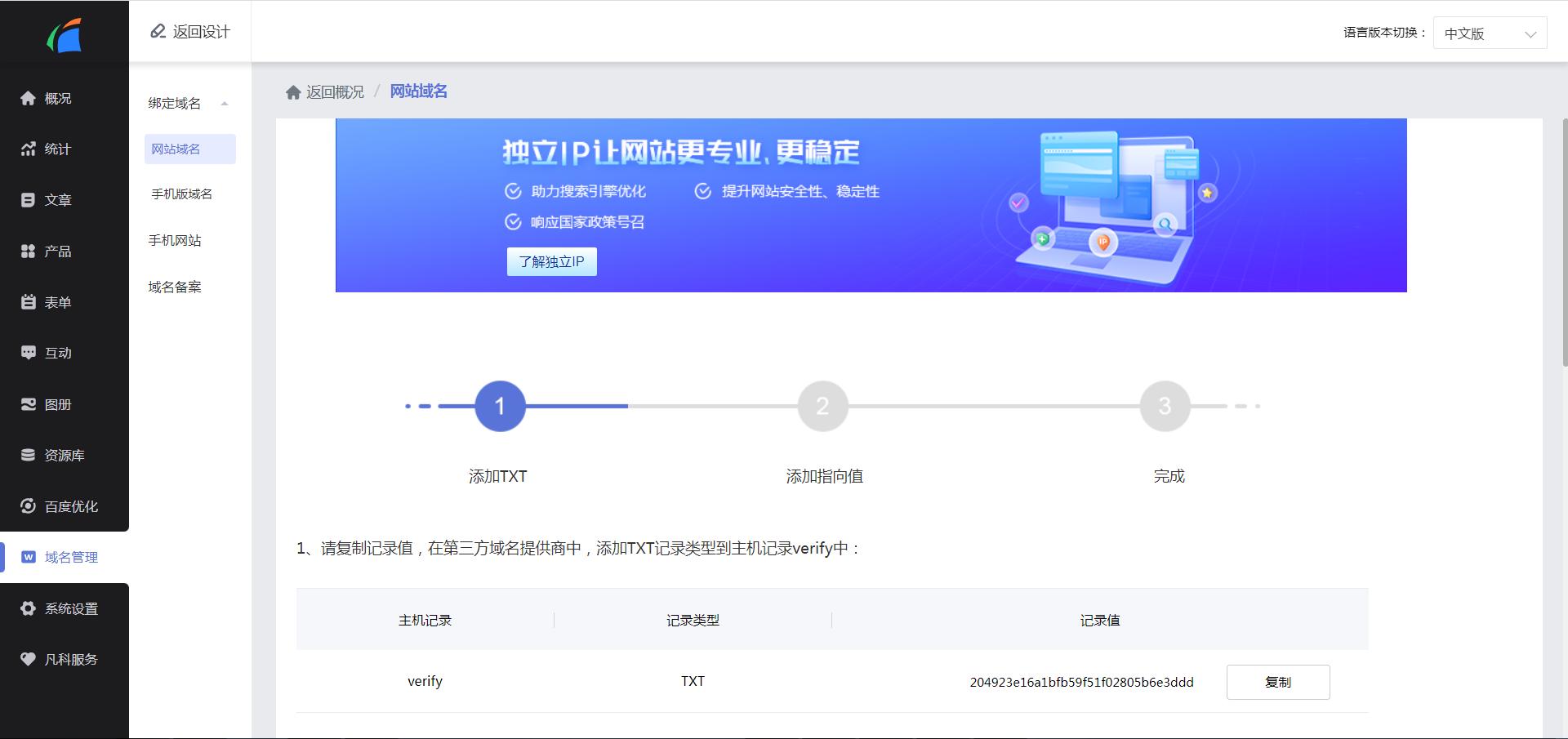Switch to the 手机版域名 tab
The image size is (1568, 739).
pos(180,194)
